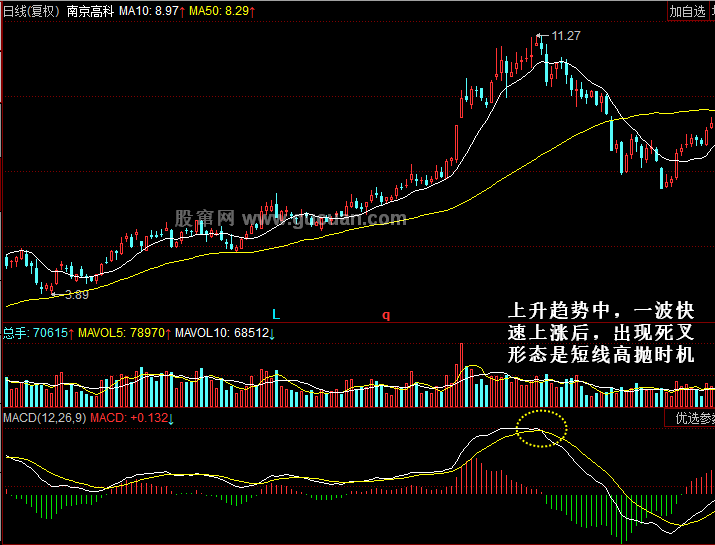715x545 pixels.
Task: Select the MA10 moving average indicator label
Action: pos(148,10)
